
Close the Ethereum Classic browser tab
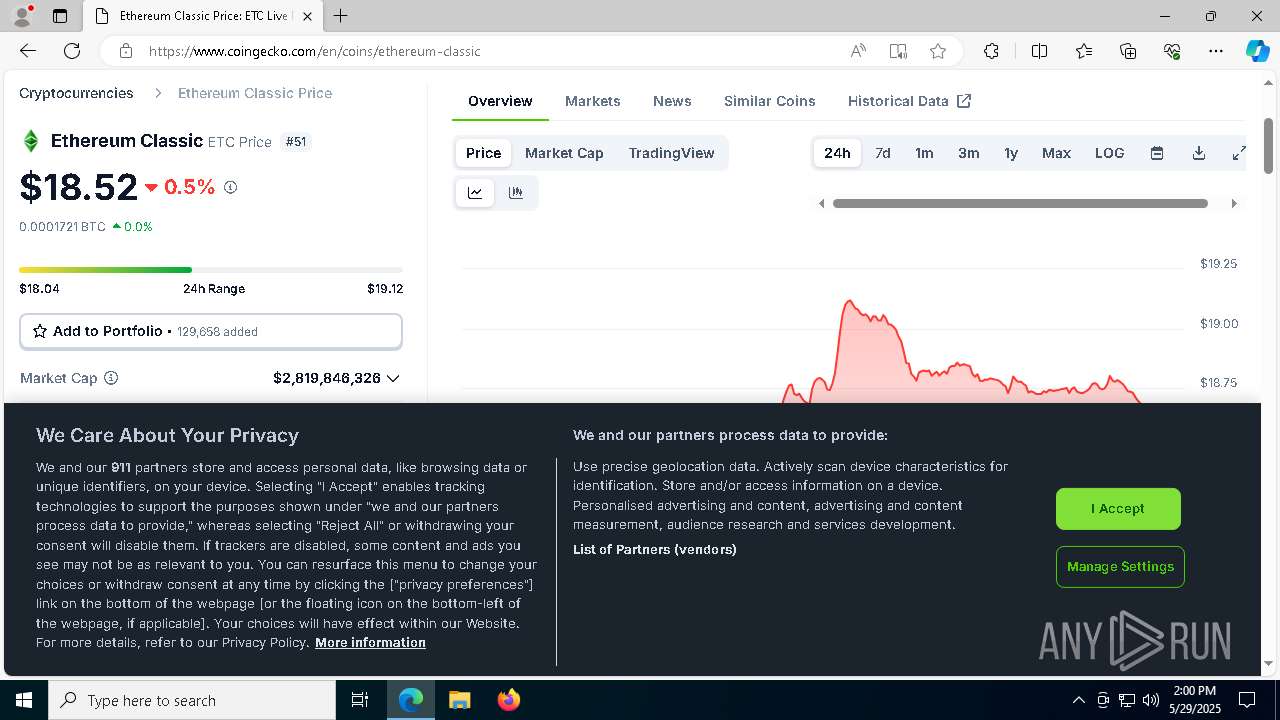307,16
